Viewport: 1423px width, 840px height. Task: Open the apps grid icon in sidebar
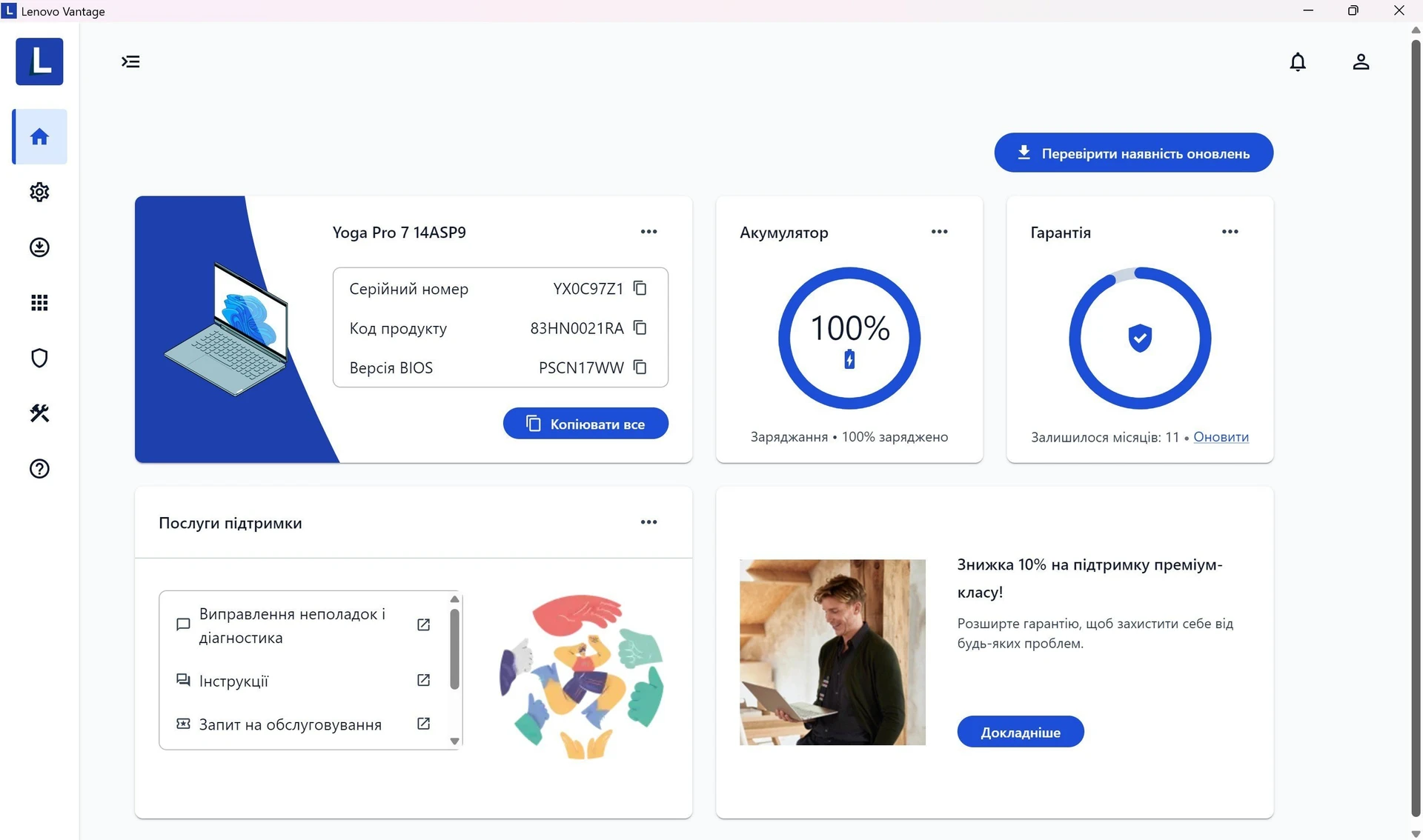pyautogui.click(x=39, y=303)
